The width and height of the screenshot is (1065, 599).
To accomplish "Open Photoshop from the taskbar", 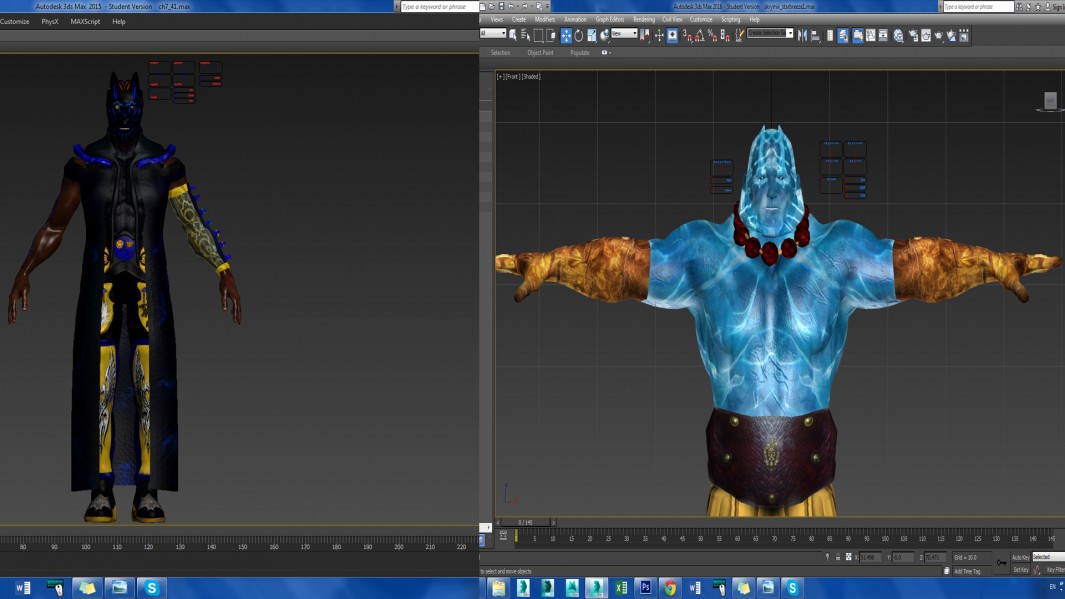I will point(645,587).
